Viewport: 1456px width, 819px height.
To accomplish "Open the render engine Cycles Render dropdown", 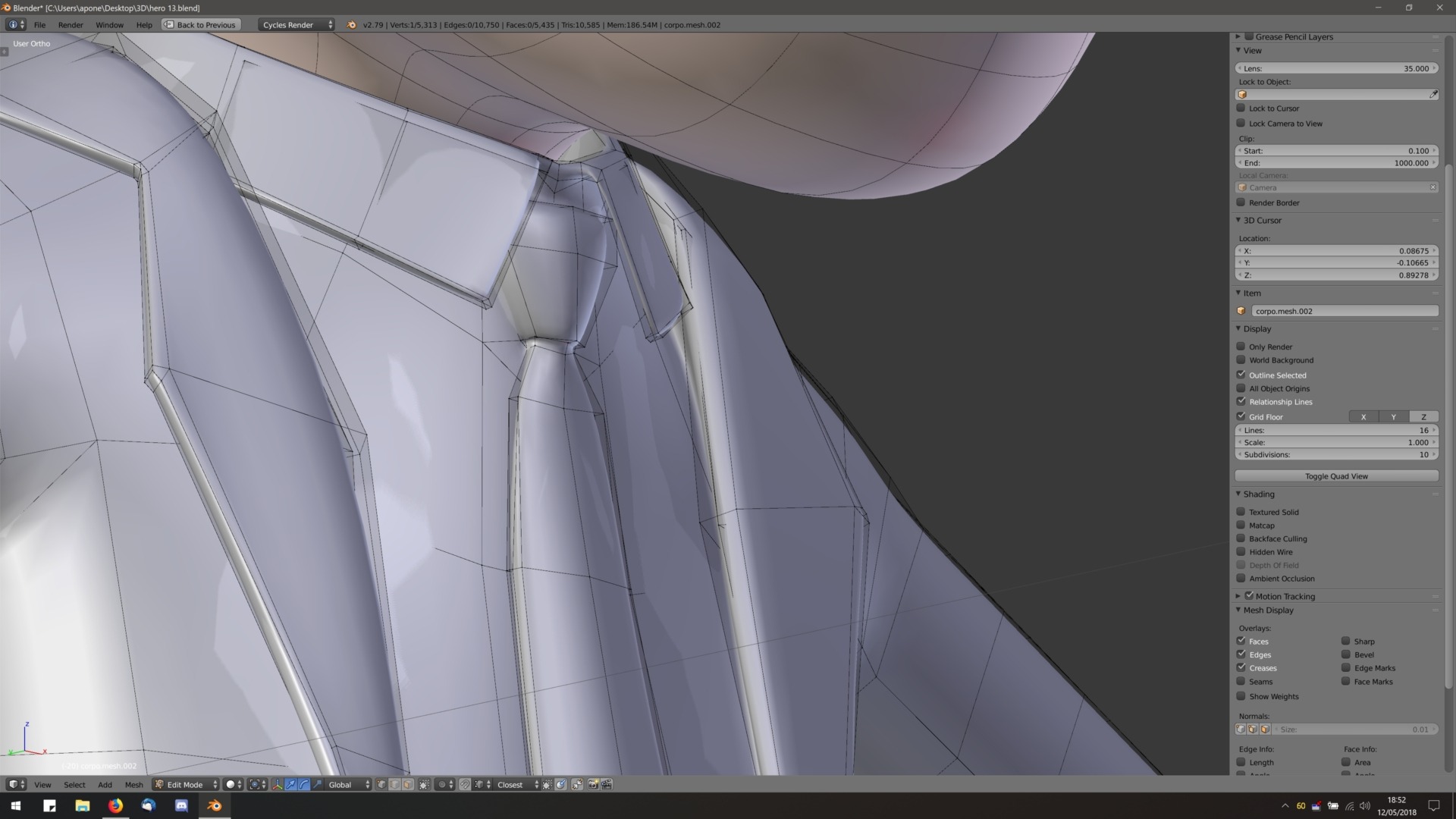I will point(296,25).
